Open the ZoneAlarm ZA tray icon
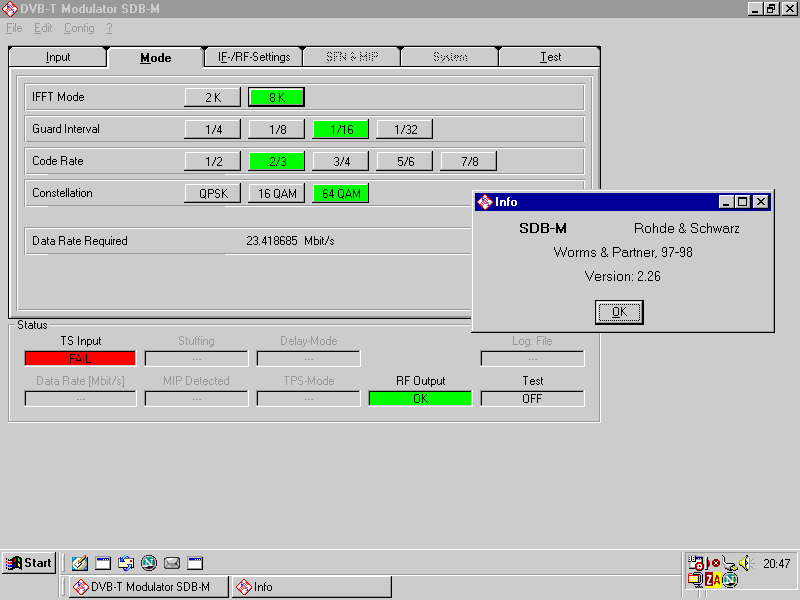 point(713,580)
